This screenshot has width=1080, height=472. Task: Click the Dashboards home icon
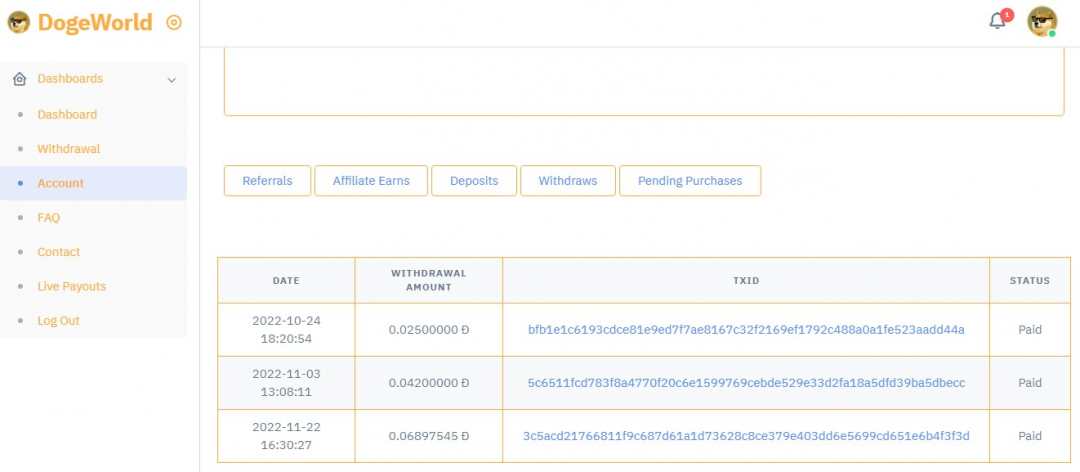coord(19,79)
